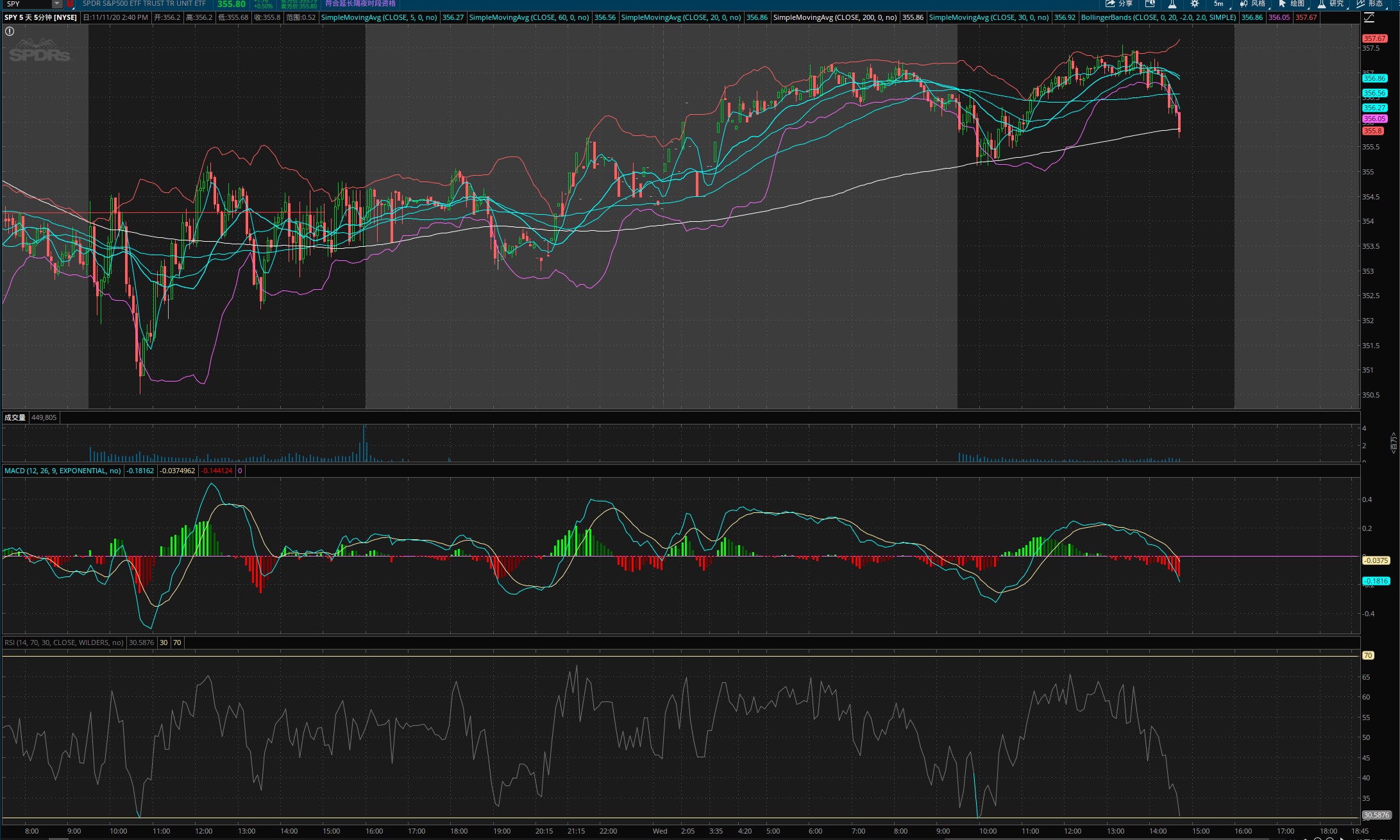Click -0.1816 MACD axis bubble

click(1376, 581)
